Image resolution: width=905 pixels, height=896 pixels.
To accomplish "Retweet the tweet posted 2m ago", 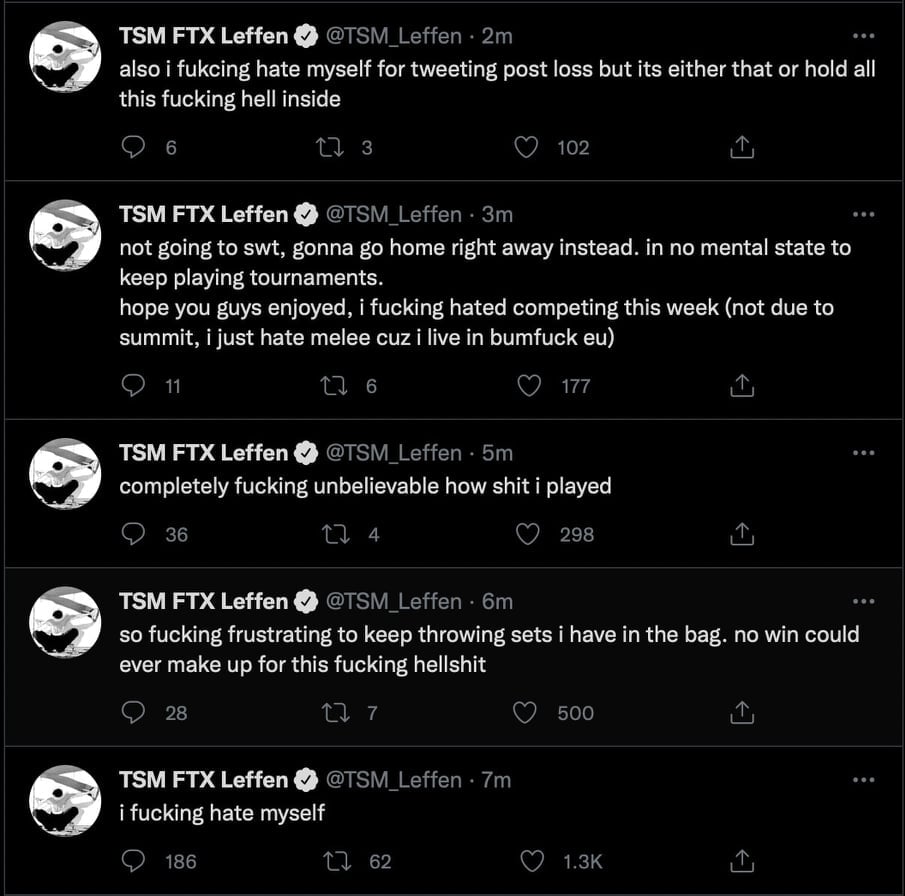I will click(330, 148).
